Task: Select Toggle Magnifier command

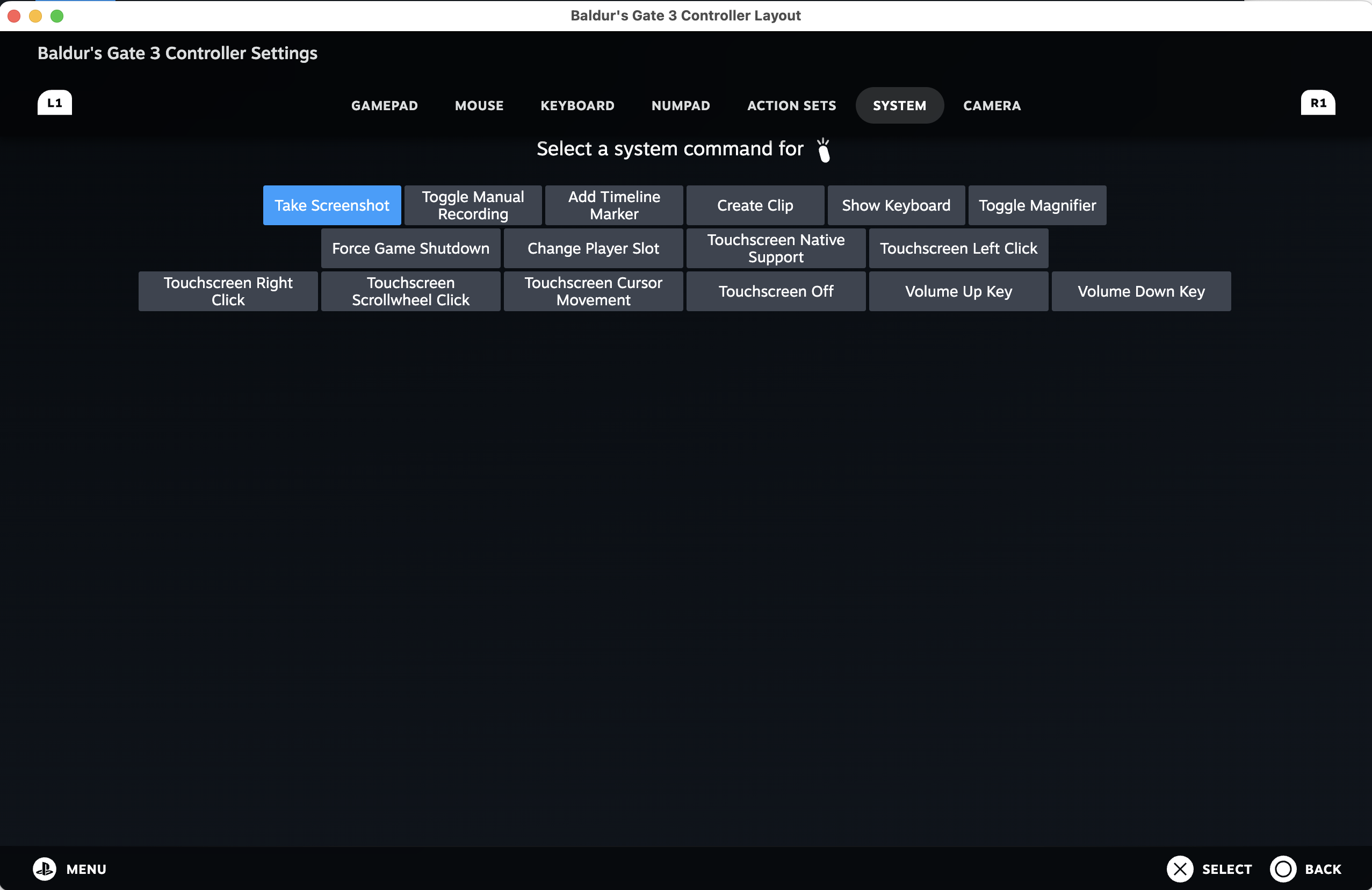Action: [1037, 205]
